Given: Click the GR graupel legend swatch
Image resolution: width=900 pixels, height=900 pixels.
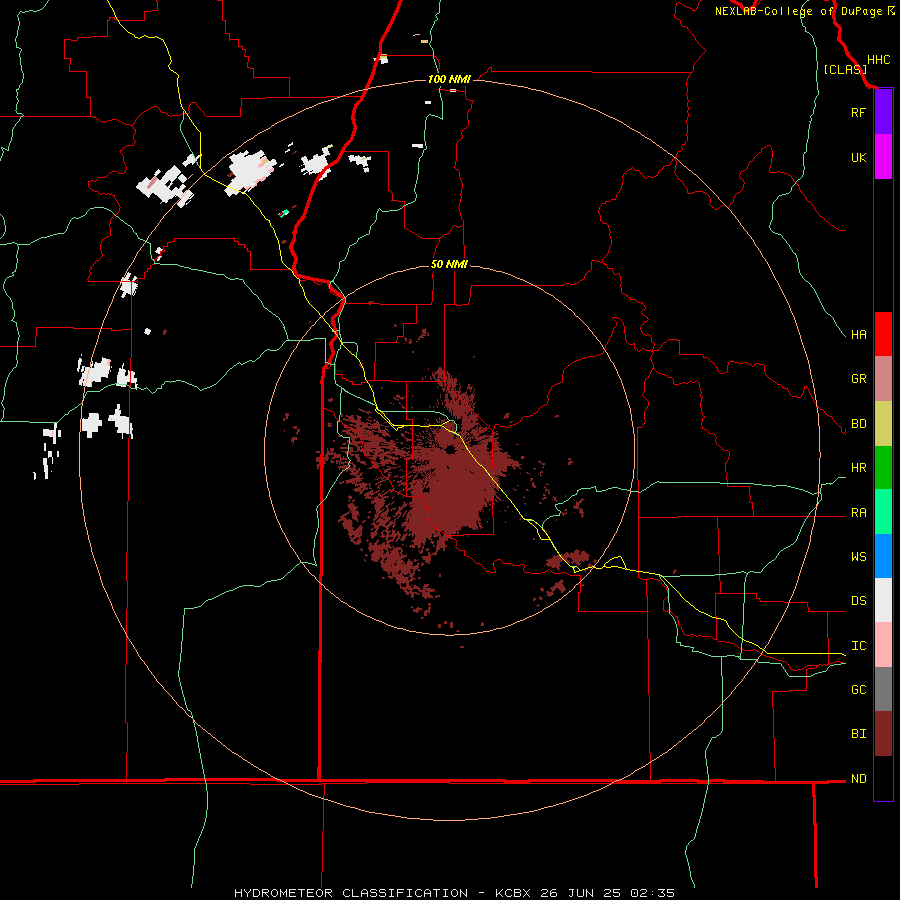Looking at the screenshot, I should (x=883, y=379).
